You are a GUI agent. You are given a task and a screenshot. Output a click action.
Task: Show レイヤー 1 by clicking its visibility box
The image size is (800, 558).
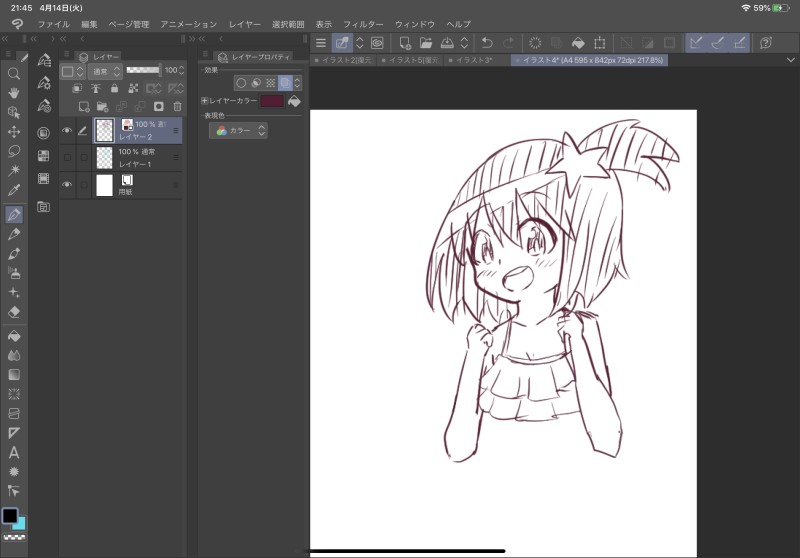(67, 157)
